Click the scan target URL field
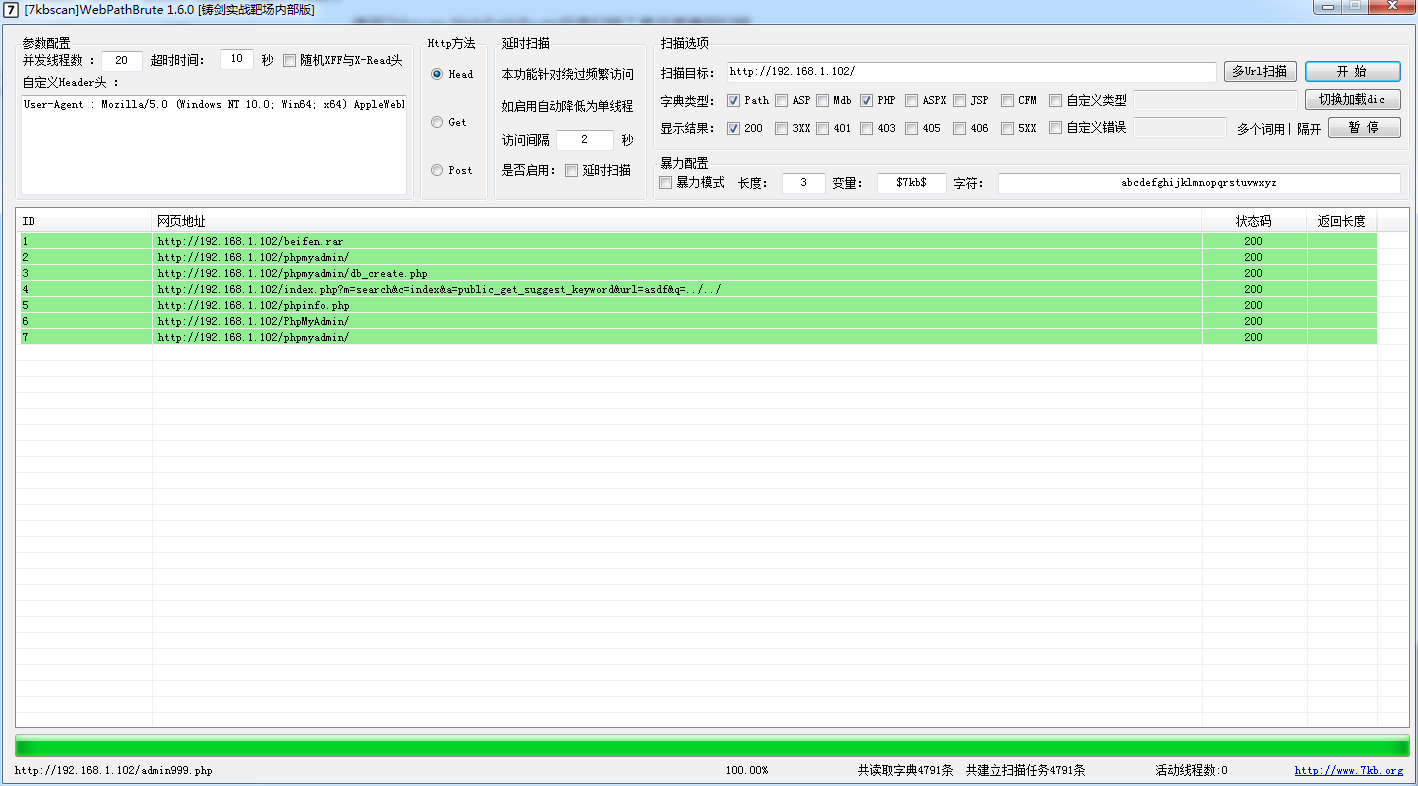This screenshot has height=786, width=1418. tap(971, 72)
